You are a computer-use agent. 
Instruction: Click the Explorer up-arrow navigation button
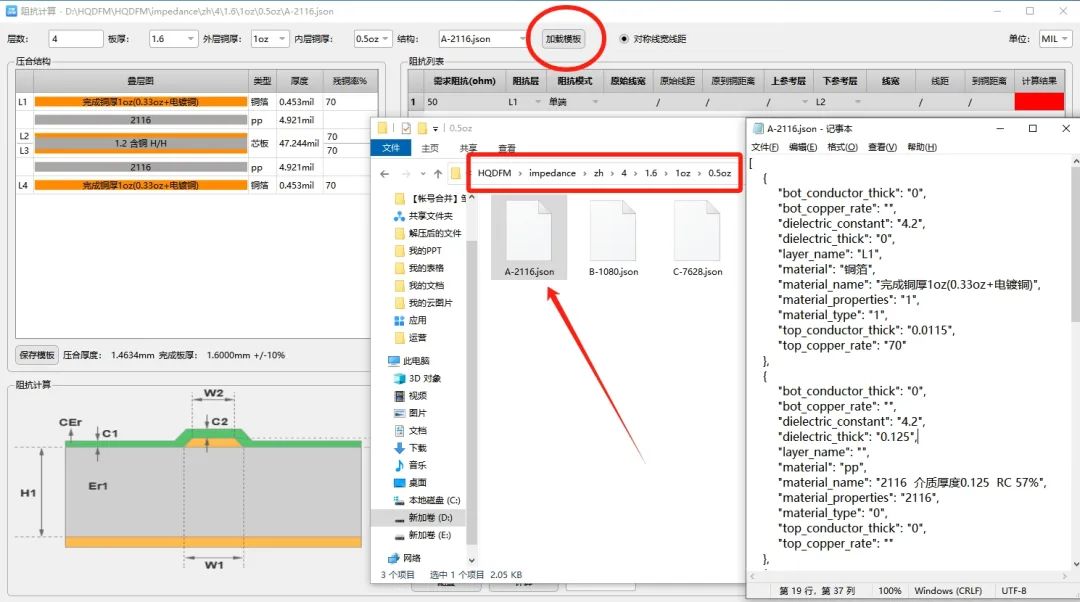point(438,173)
